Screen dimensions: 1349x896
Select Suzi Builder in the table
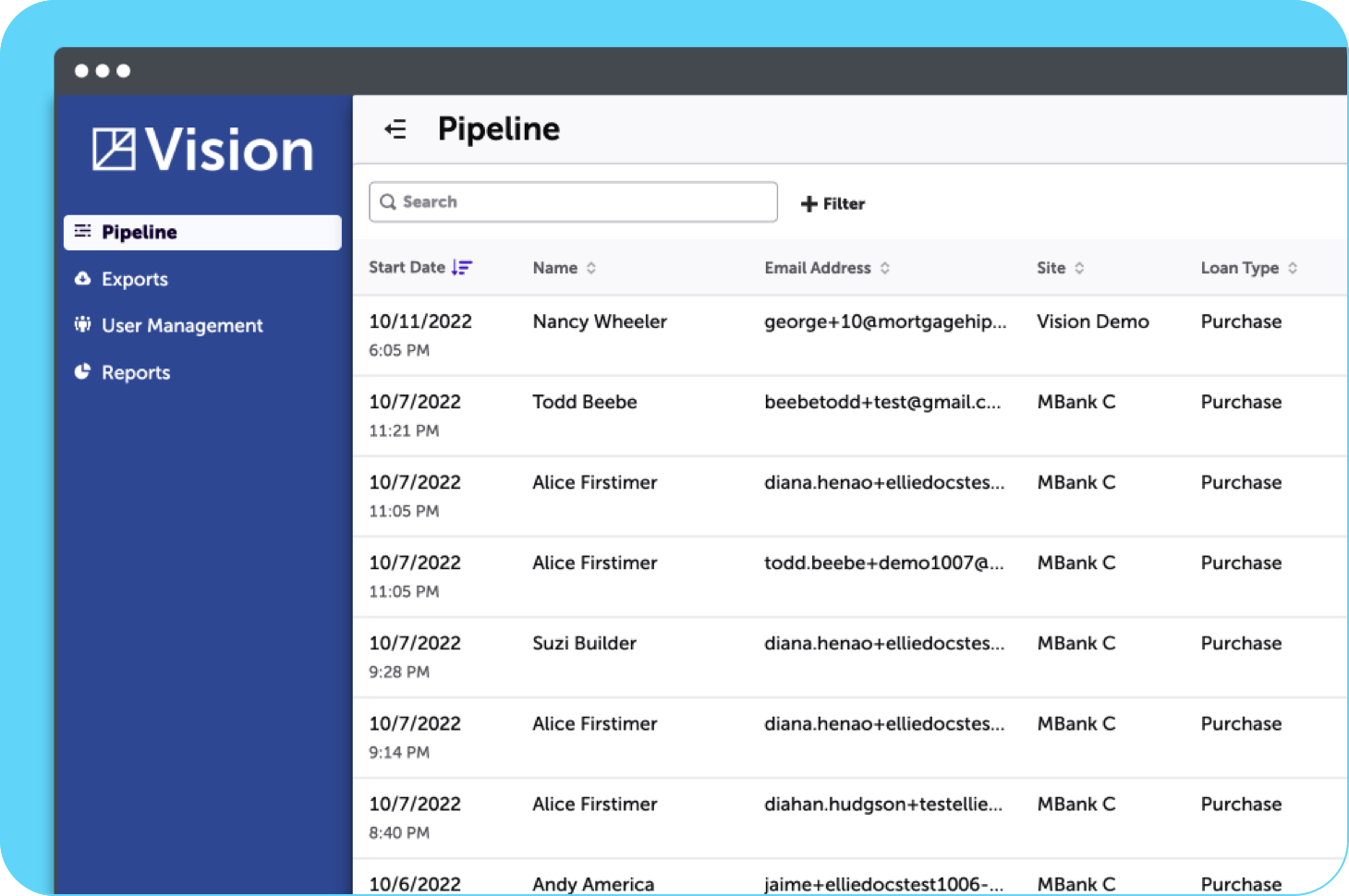(585, 643)
